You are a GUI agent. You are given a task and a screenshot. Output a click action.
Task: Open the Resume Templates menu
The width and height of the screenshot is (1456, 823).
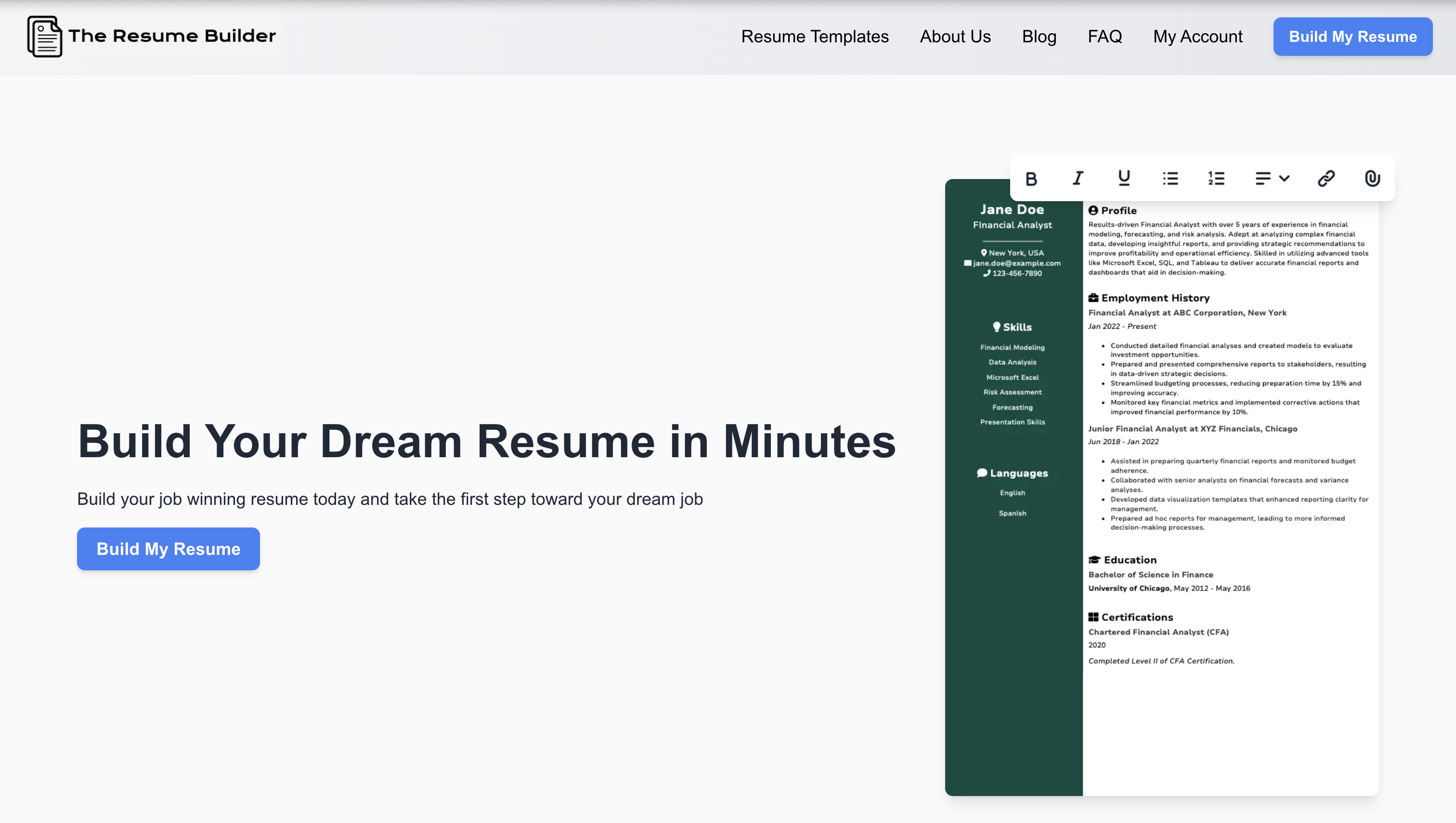click(815, 36)
